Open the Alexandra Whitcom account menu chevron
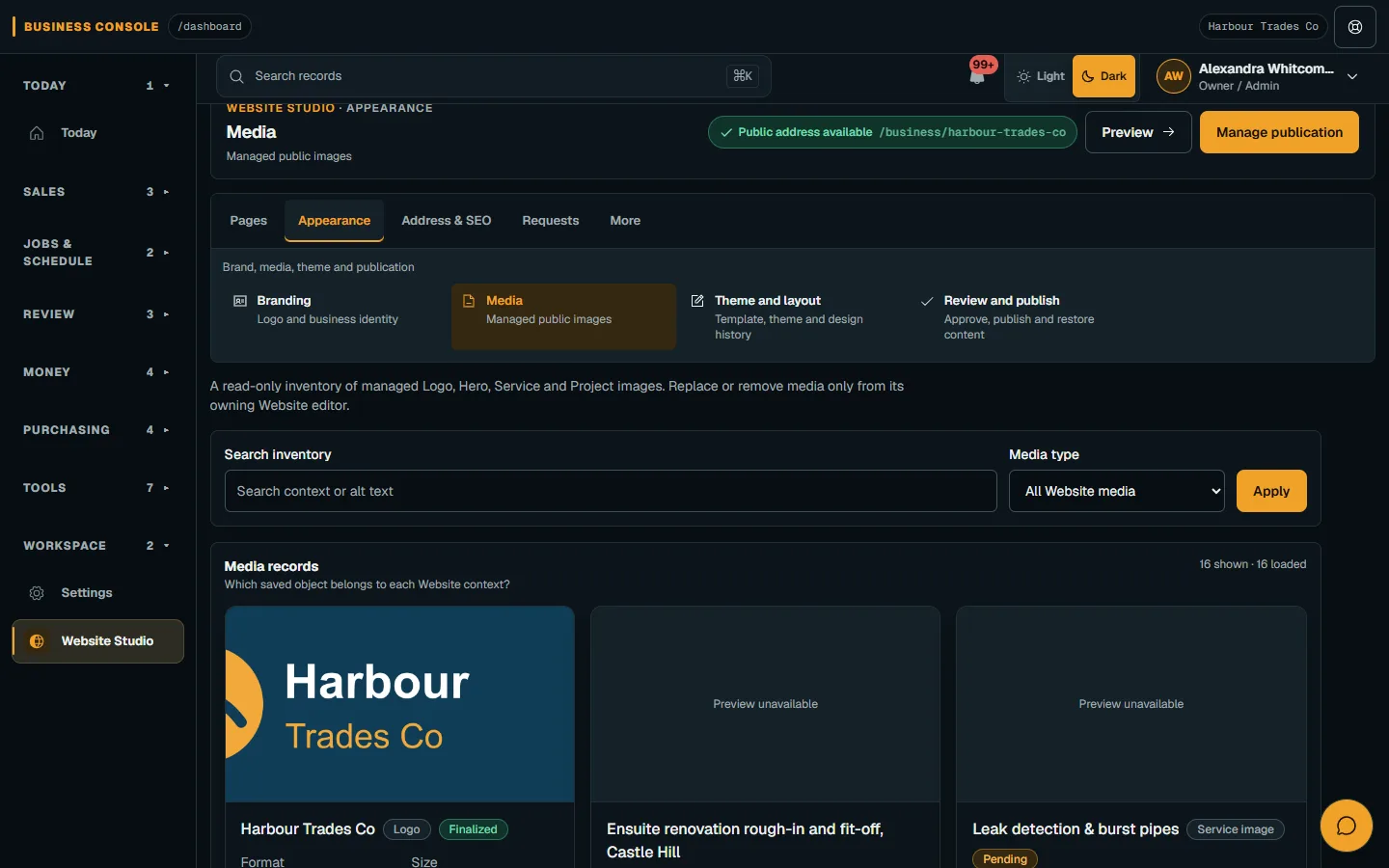The image size is (1389, 868). coord(1352,77)
